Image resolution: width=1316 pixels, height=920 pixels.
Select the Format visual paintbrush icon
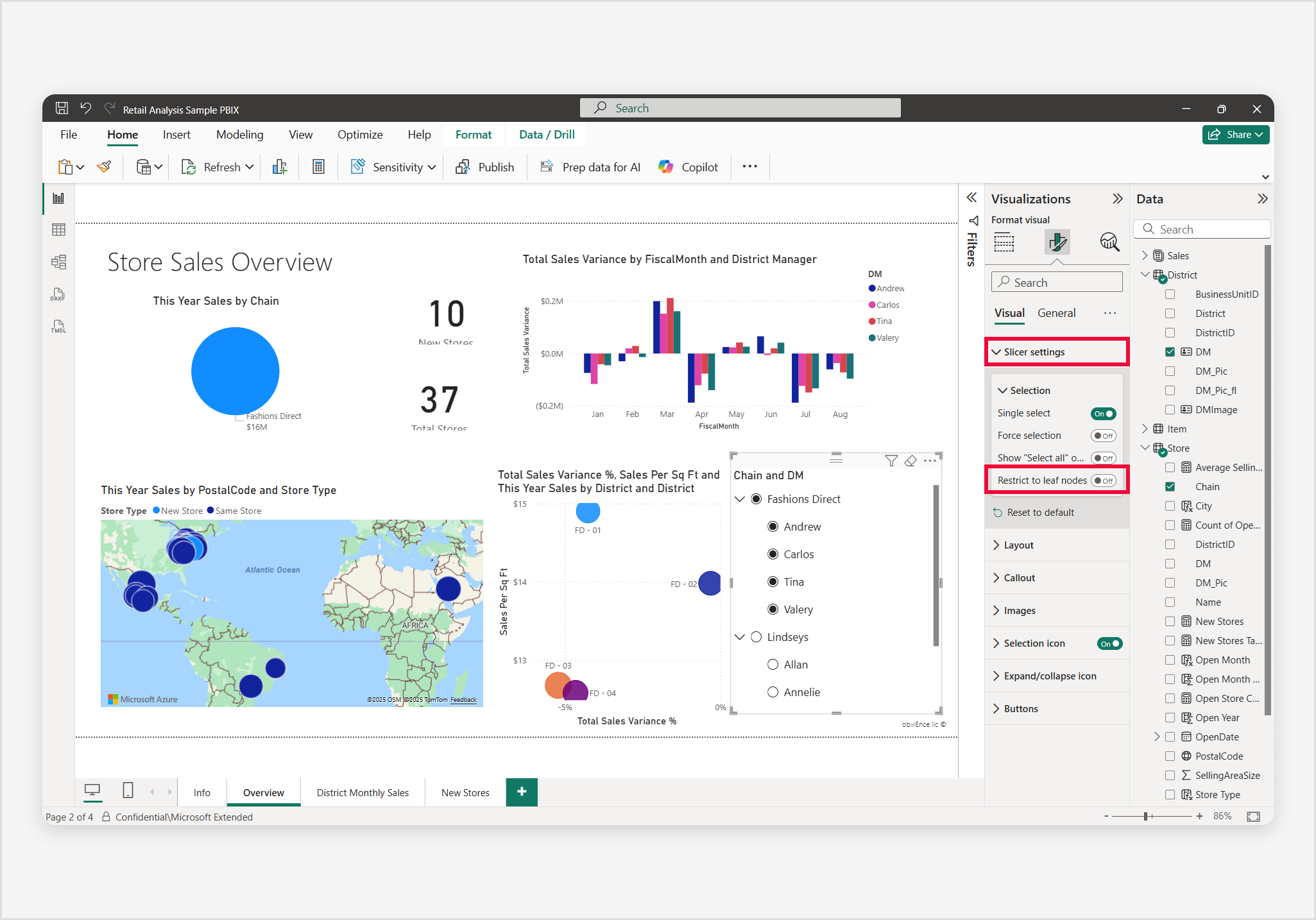click(x=1057, y=242)
